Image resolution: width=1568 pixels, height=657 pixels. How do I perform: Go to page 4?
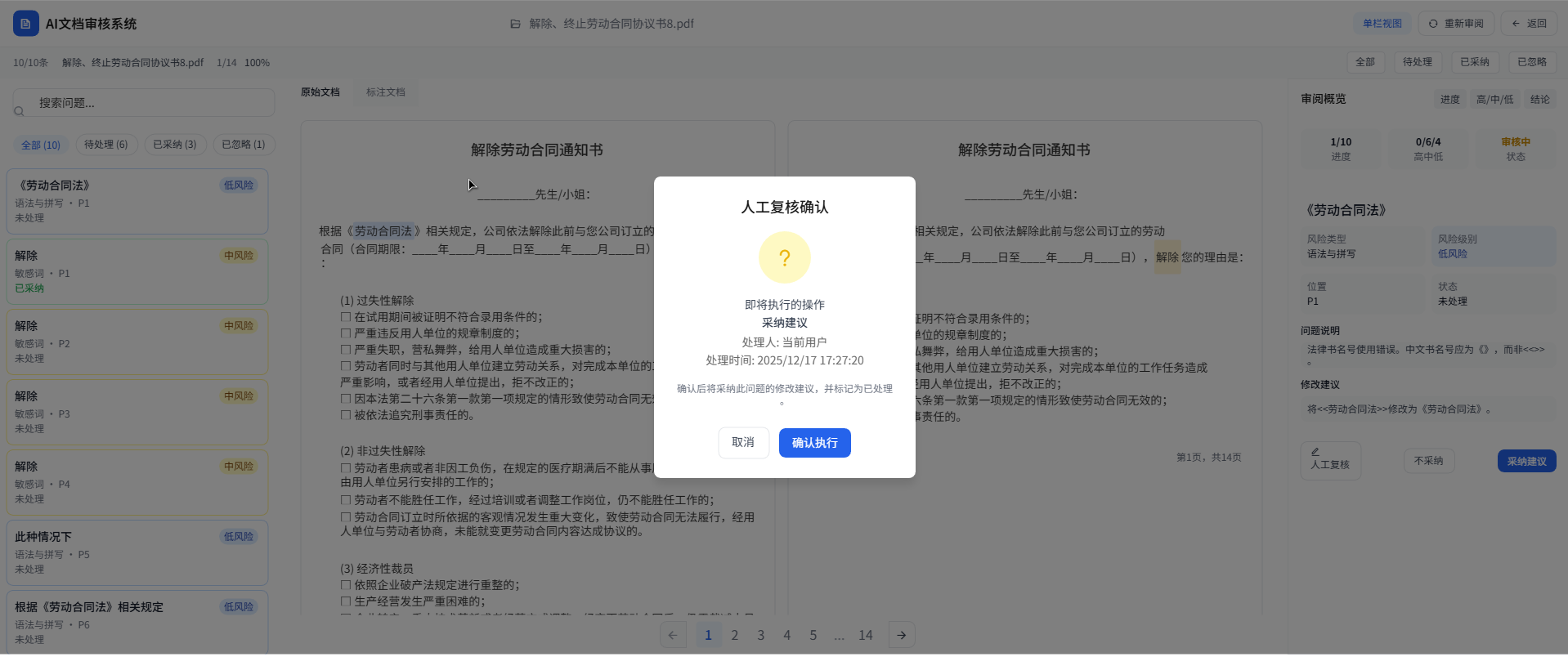(787, 635)
